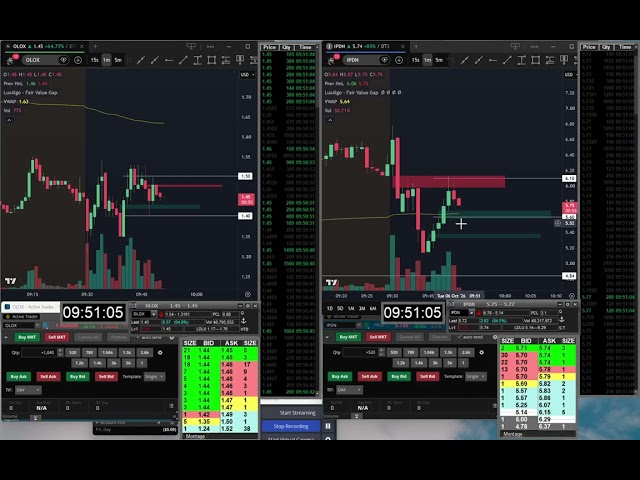This screenshot has width=640, height=480.
Task: Open Template Single dropdown in IPDN Active Trader
Action: 476,376
